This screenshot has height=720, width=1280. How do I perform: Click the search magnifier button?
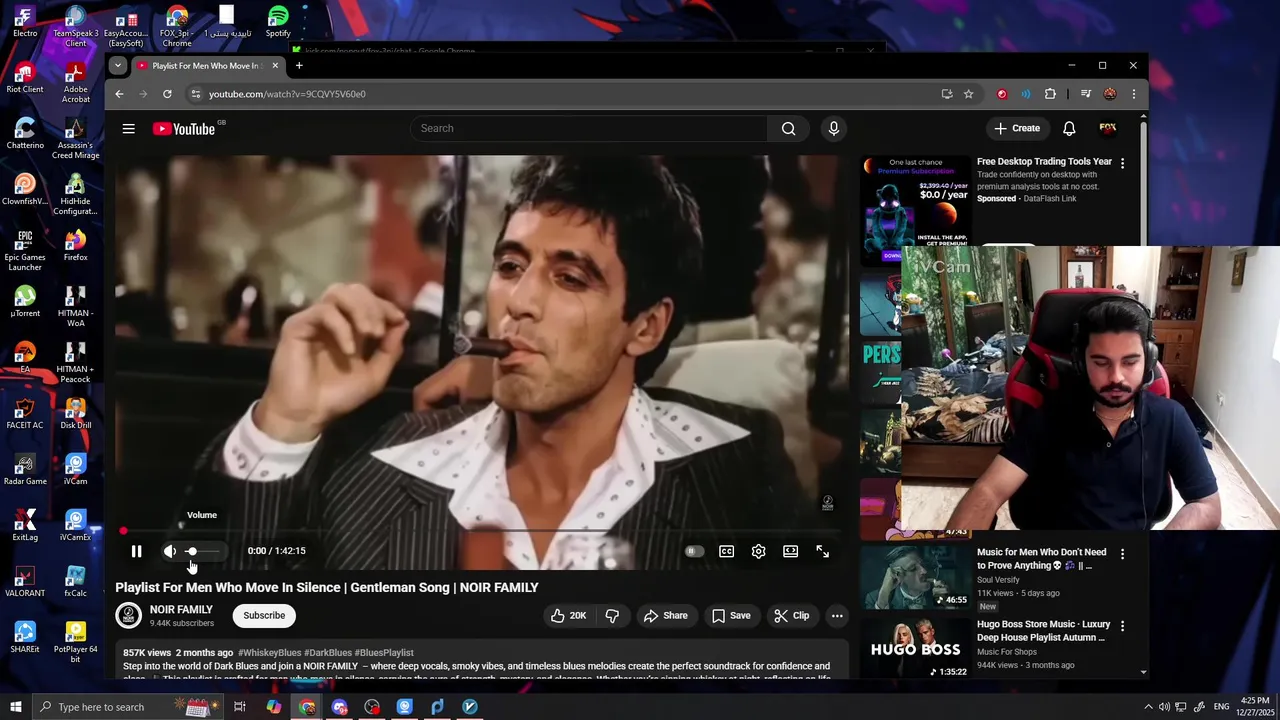tap(788, 128)
